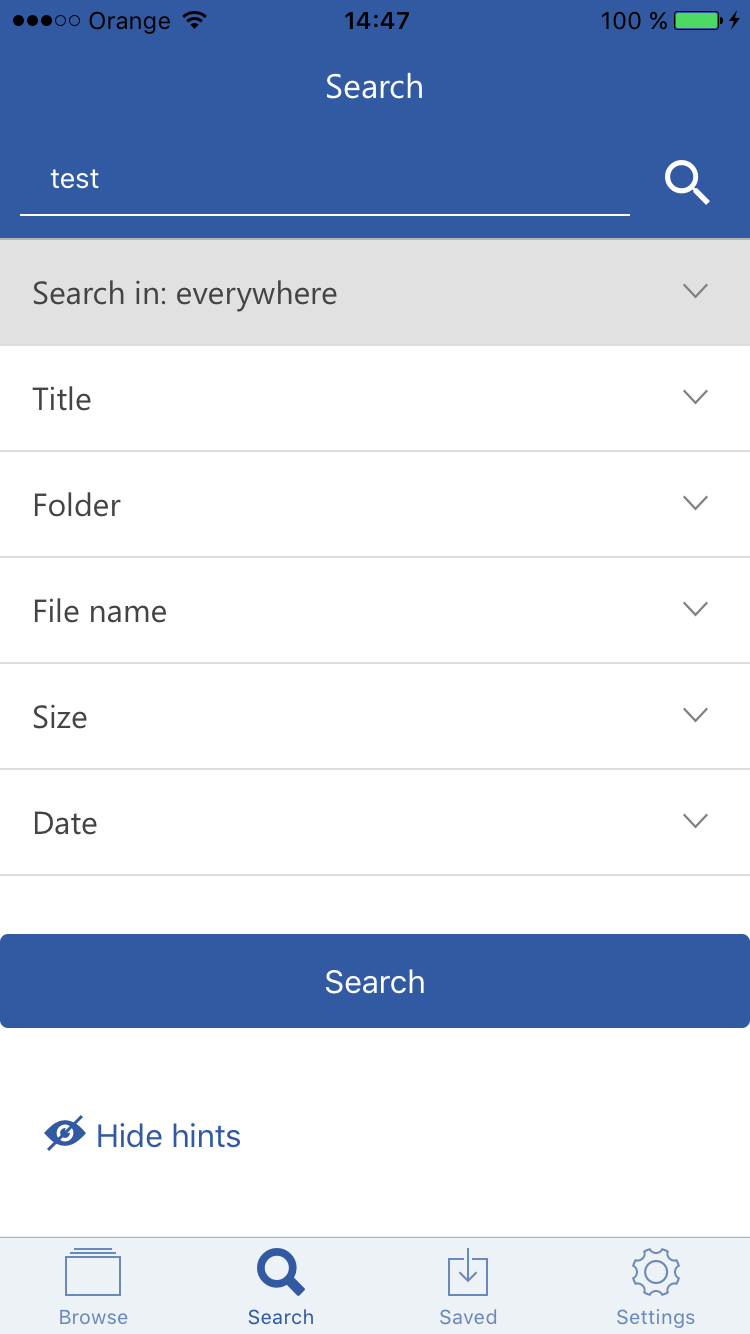
Task: Expand the Size filter chevron
Action: pos(695,715)
